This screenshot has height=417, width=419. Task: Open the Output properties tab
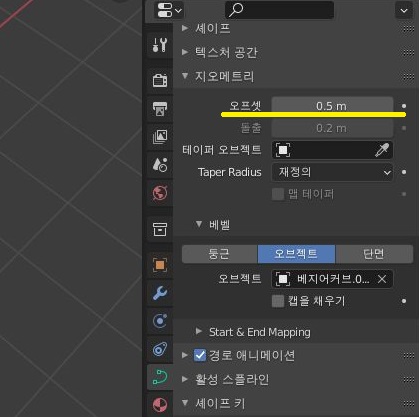[x=160, y=109]
